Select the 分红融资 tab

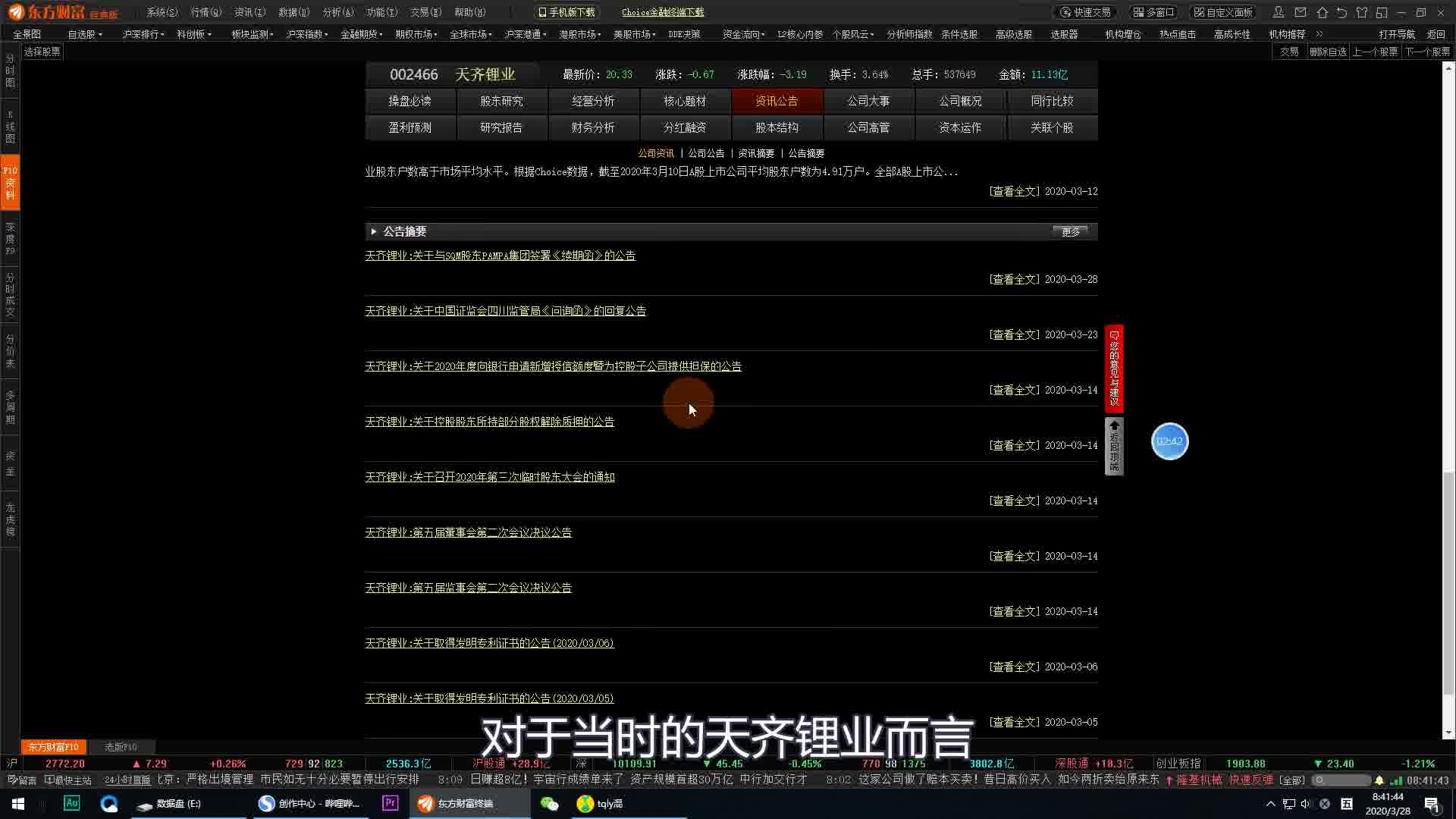[x=686, y=127]
